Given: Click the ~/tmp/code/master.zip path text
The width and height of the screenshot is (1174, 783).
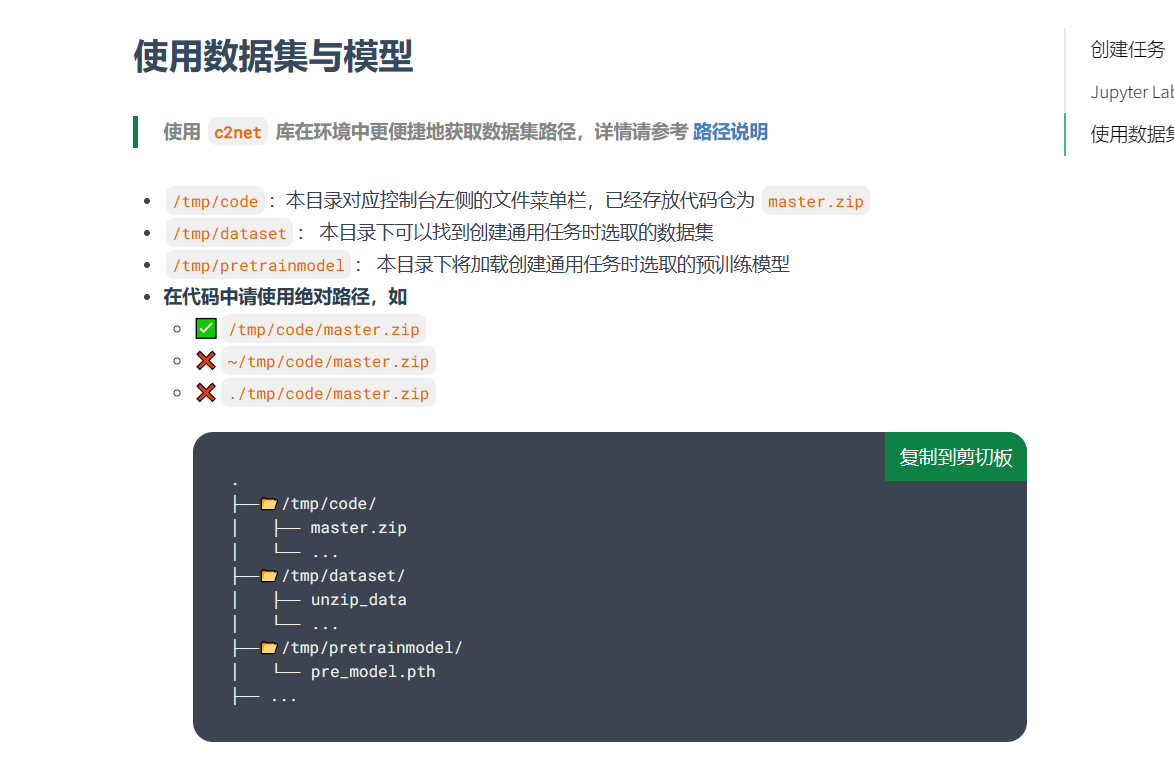Looking at the screenshot, I should pos(328,362).
